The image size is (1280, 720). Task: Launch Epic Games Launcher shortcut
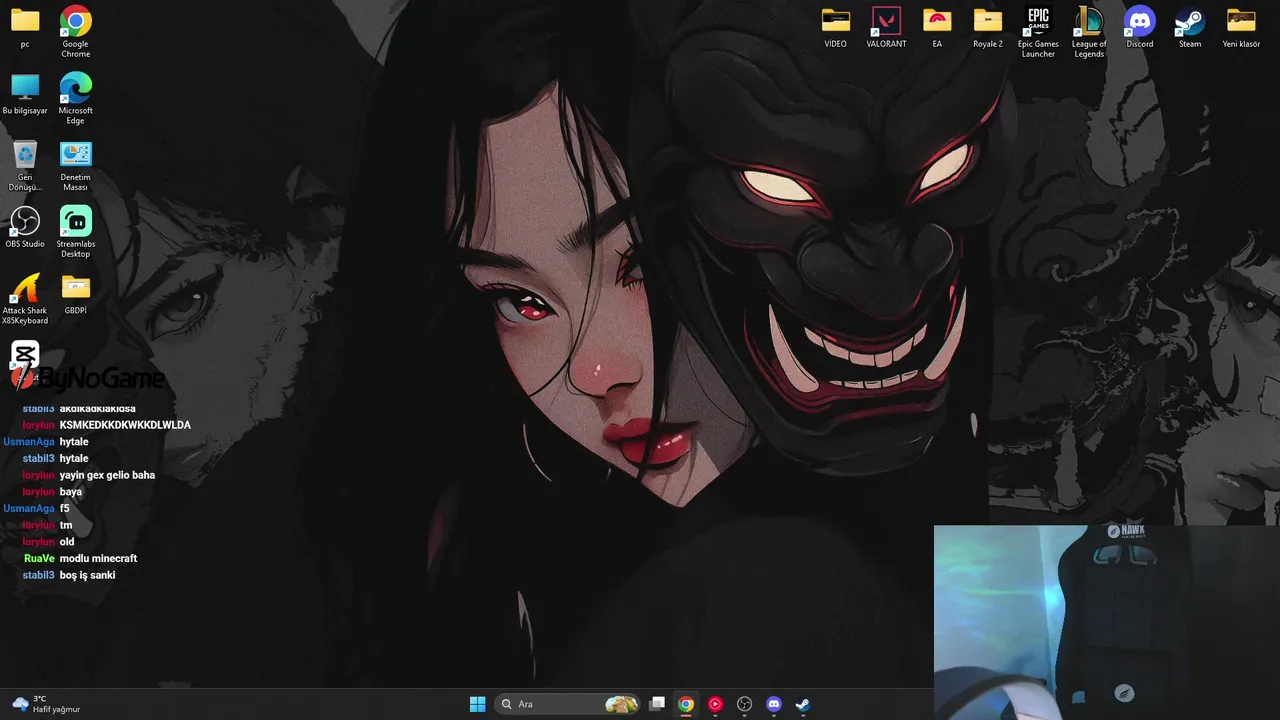[1038, 32]
